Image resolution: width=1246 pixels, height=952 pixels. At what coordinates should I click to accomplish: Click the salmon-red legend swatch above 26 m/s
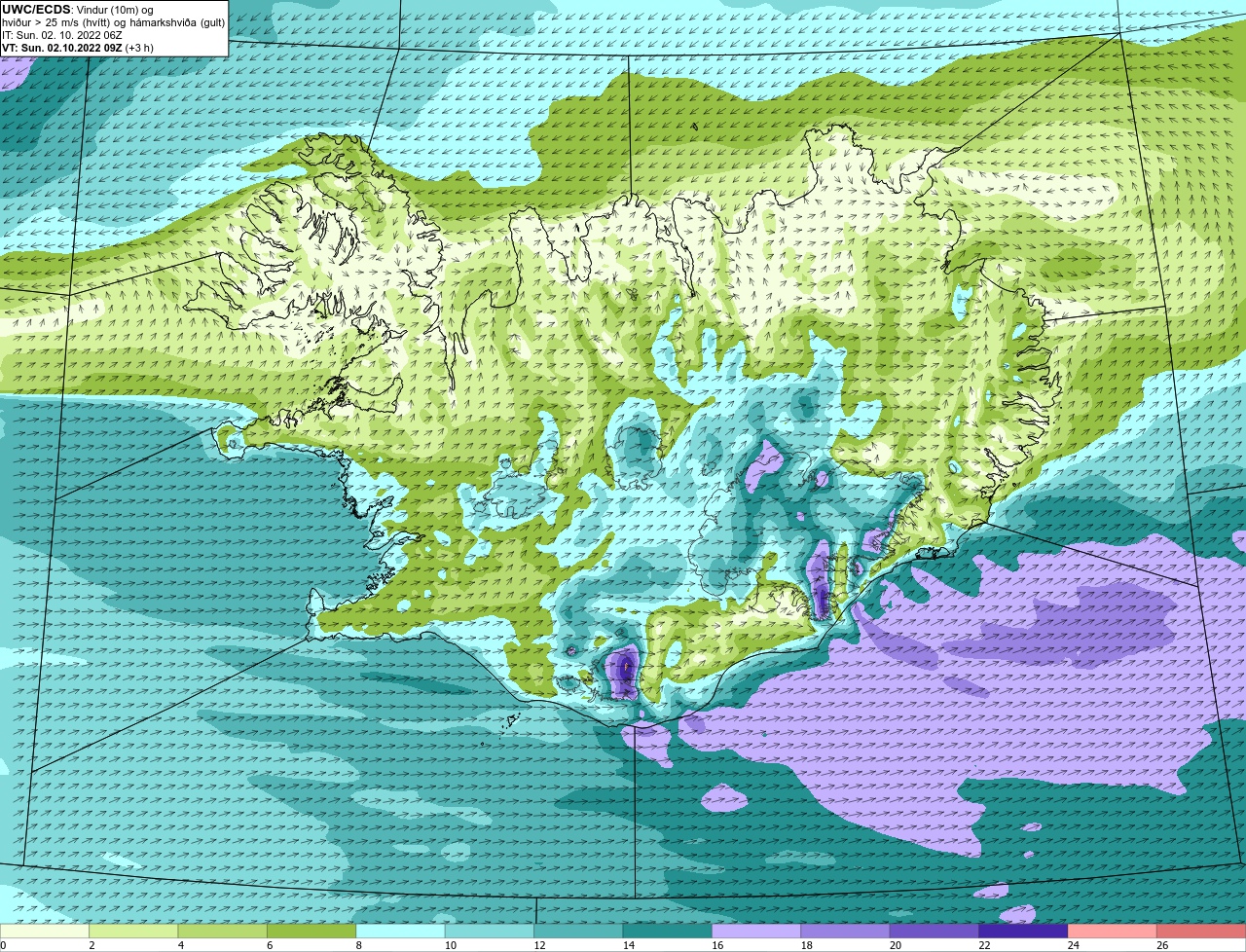click(1201, 931)
